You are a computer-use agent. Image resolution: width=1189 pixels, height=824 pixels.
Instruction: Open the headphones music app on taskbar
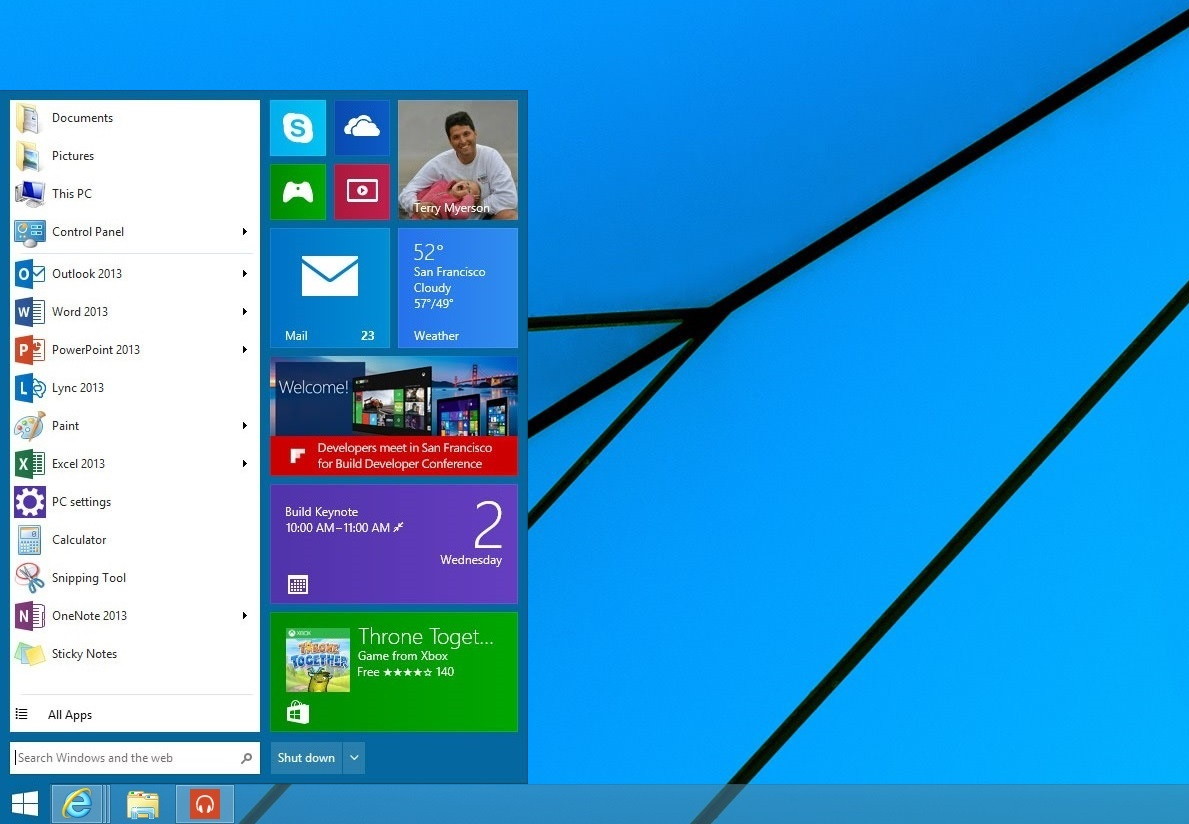pos(205,804)
